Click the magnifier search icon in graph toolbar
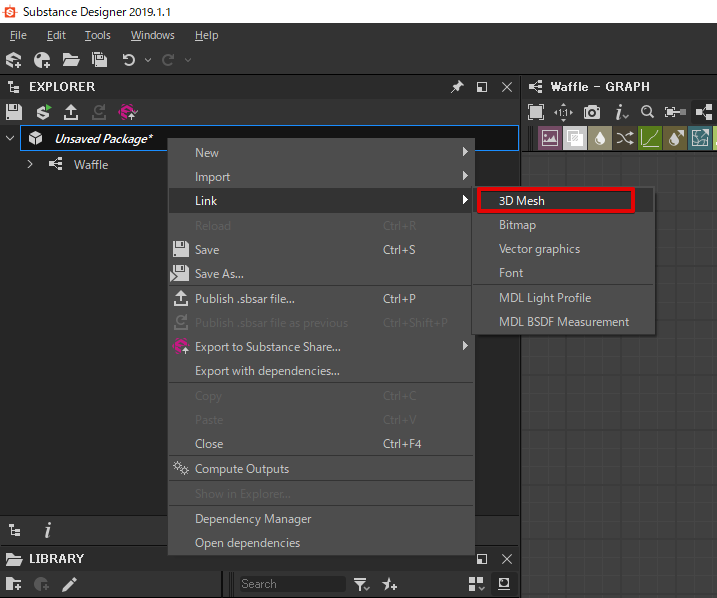This screenshot has width=717, height=598. point(647,112)
